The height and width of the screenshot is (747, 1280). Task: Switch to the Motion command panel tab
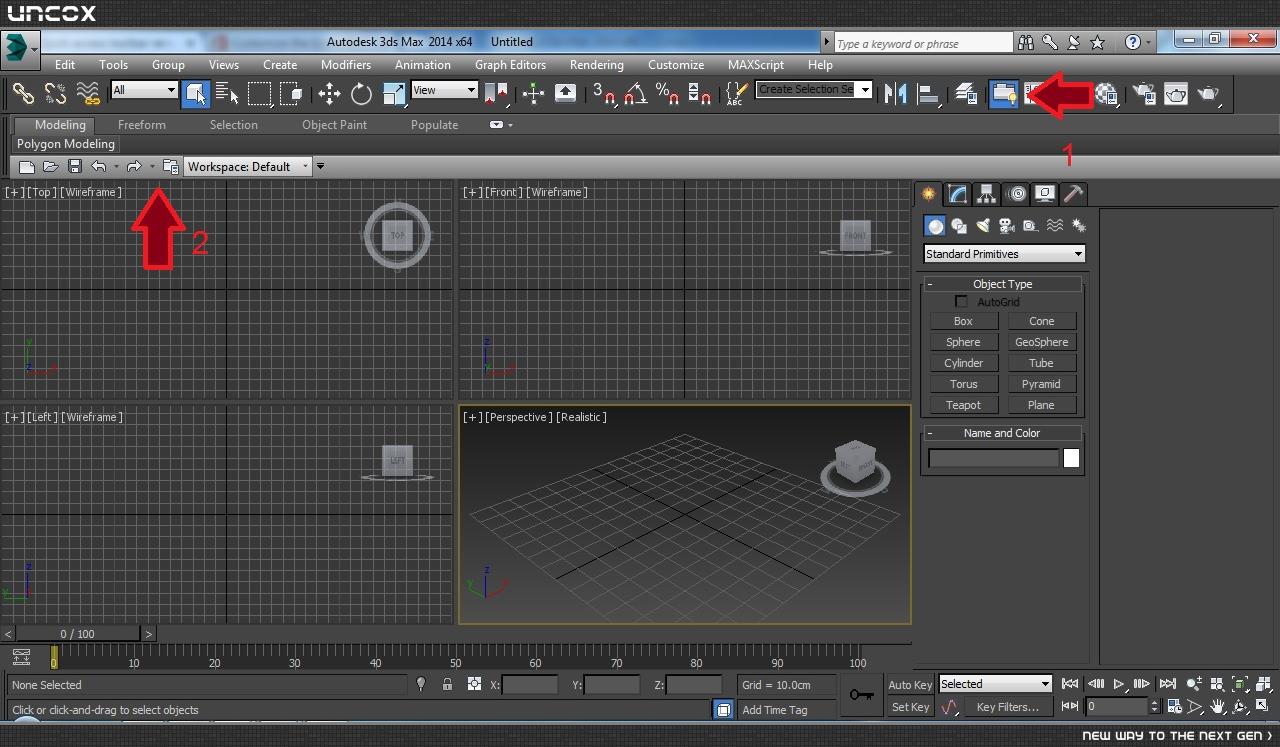pyautogui.click(x=1016, y=194)
